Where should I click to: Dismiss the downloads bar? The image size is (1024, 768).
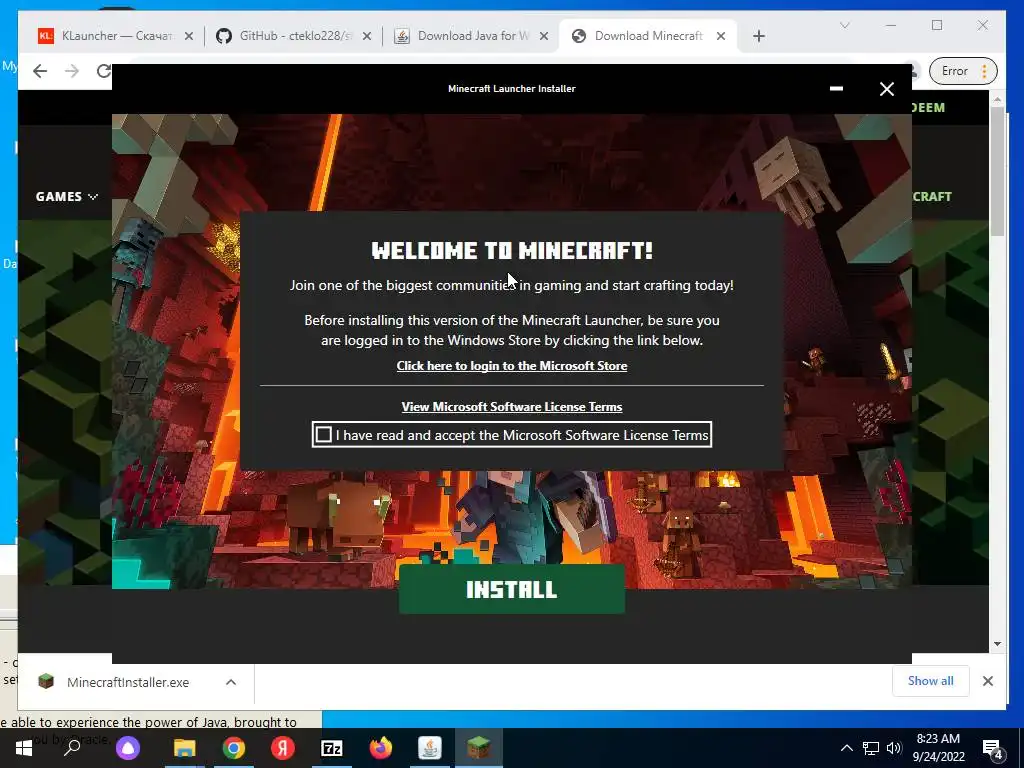point(987,681)
